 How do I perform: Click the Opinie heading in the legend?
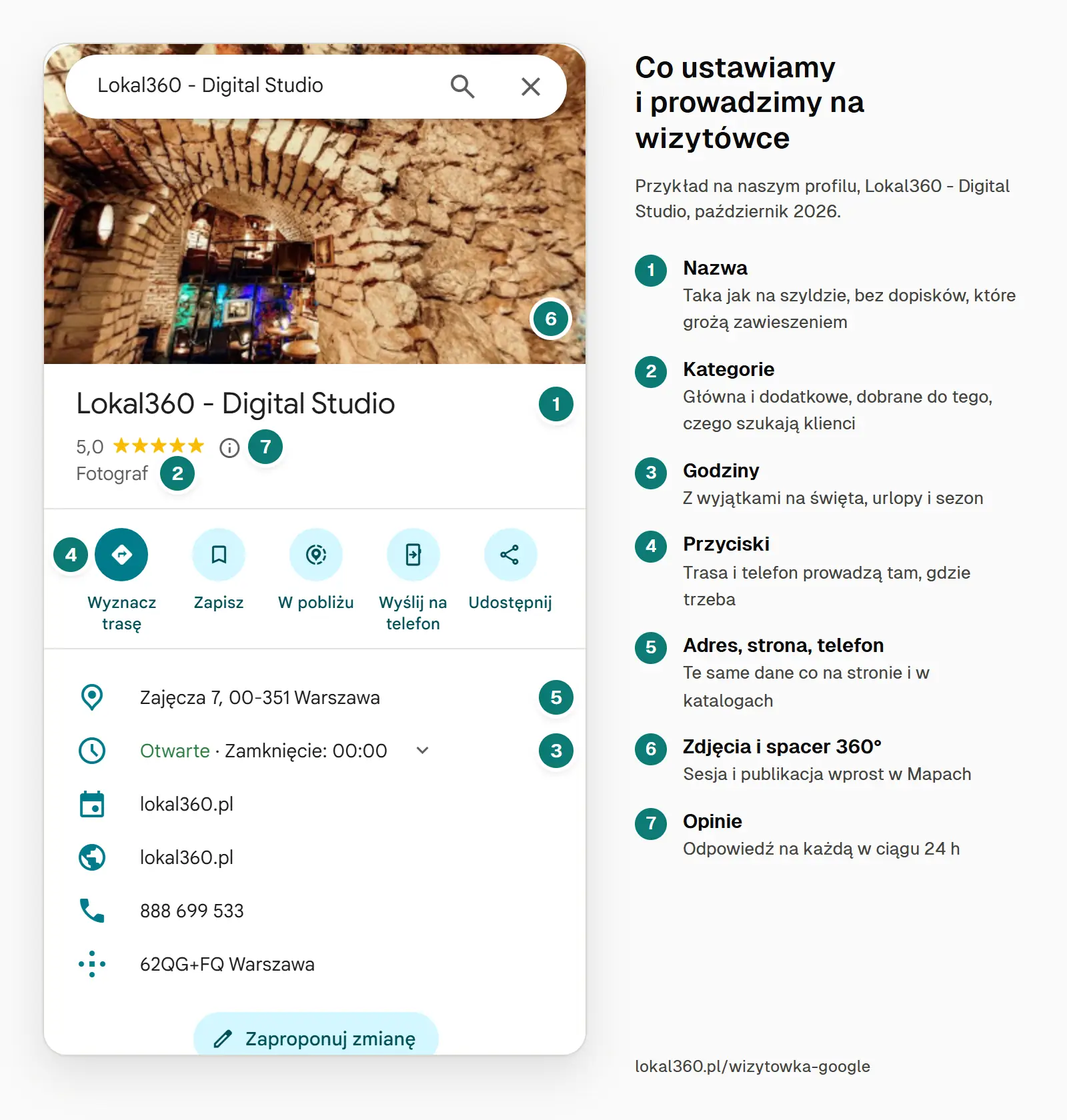[x=712, y=821]
